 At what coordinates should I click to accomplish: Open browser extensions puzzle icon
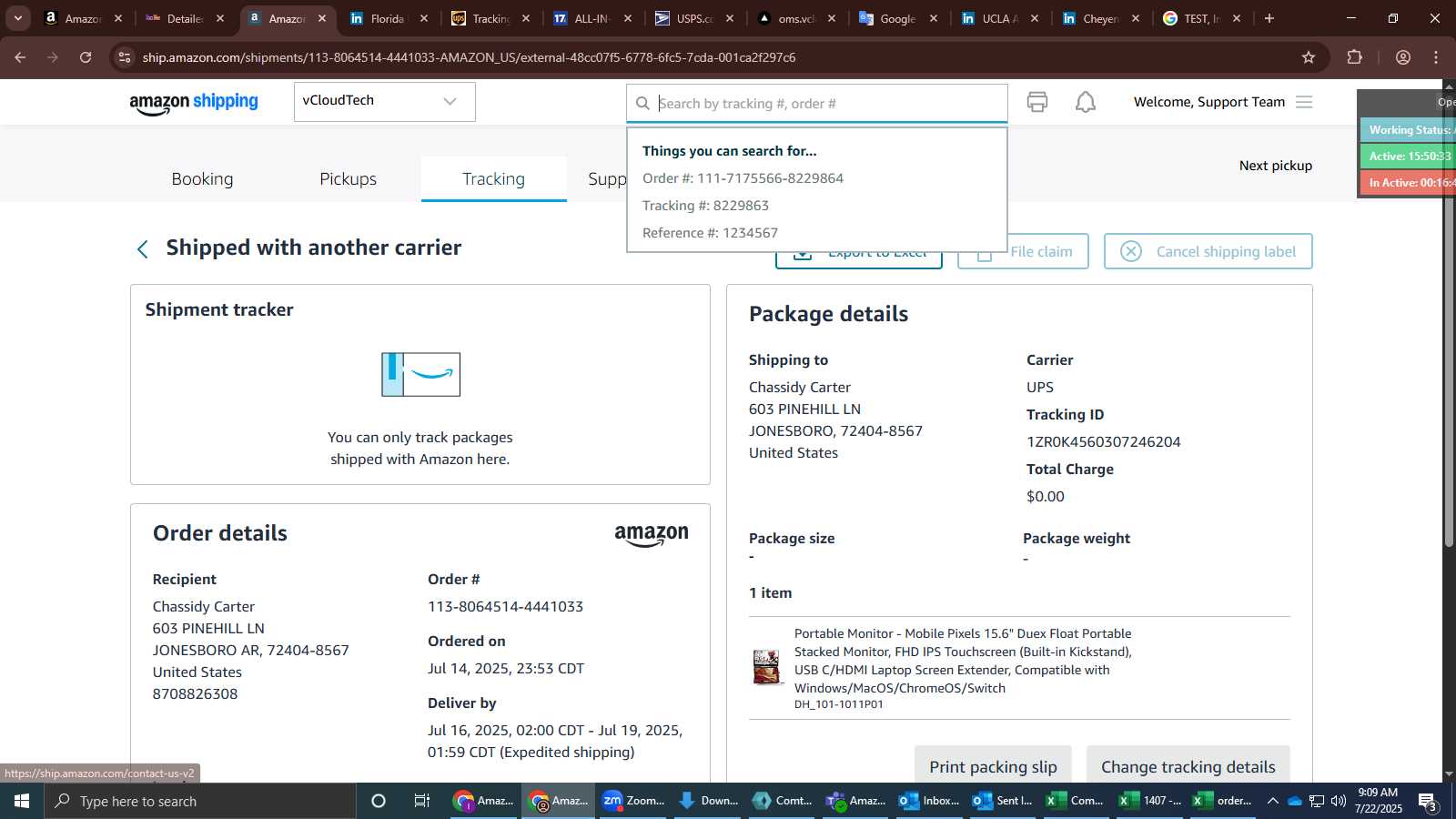tap(1354, 57)
